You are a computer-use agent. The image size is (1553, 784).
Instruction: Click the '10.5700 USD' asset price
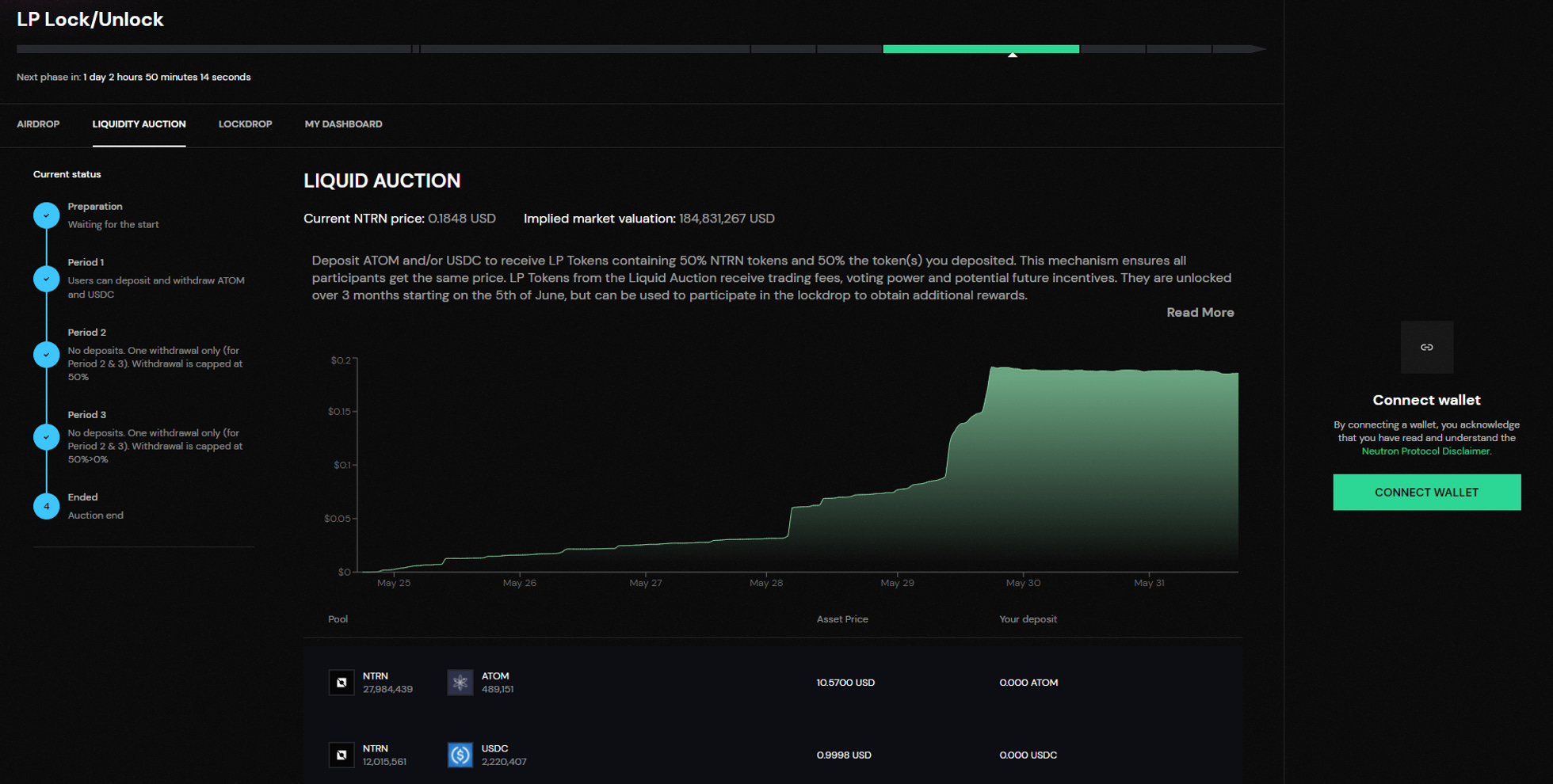coord(845,683)
